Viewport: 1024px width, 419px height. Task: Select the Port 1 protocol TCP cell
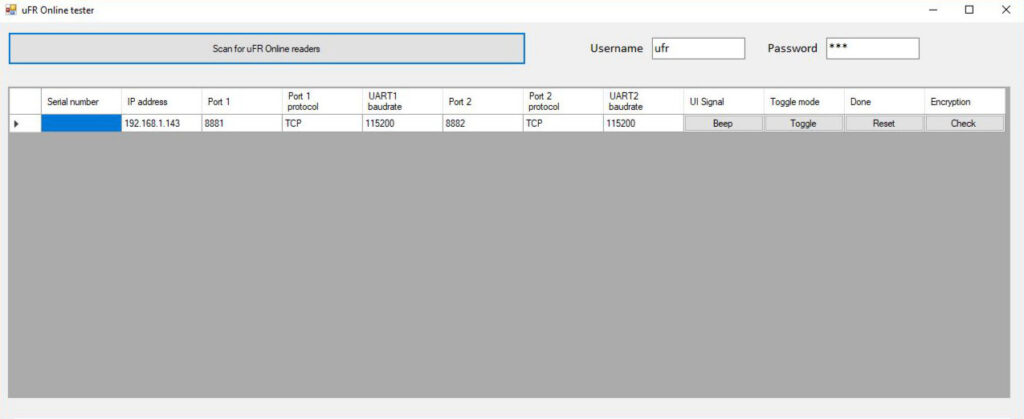point(322,123)
